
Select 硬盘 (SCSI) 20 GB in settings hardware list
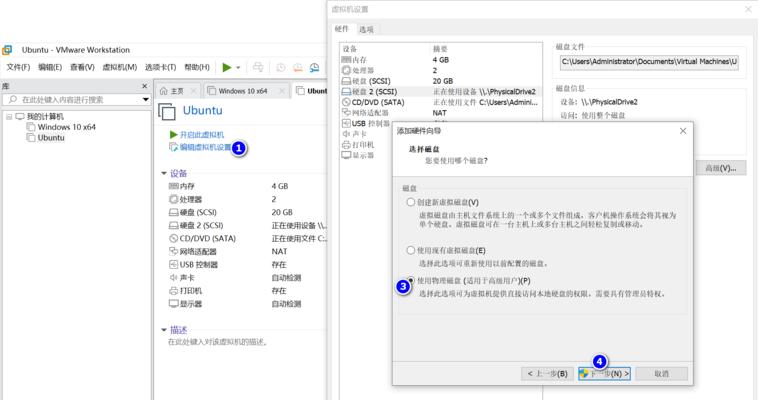point(441,81)
